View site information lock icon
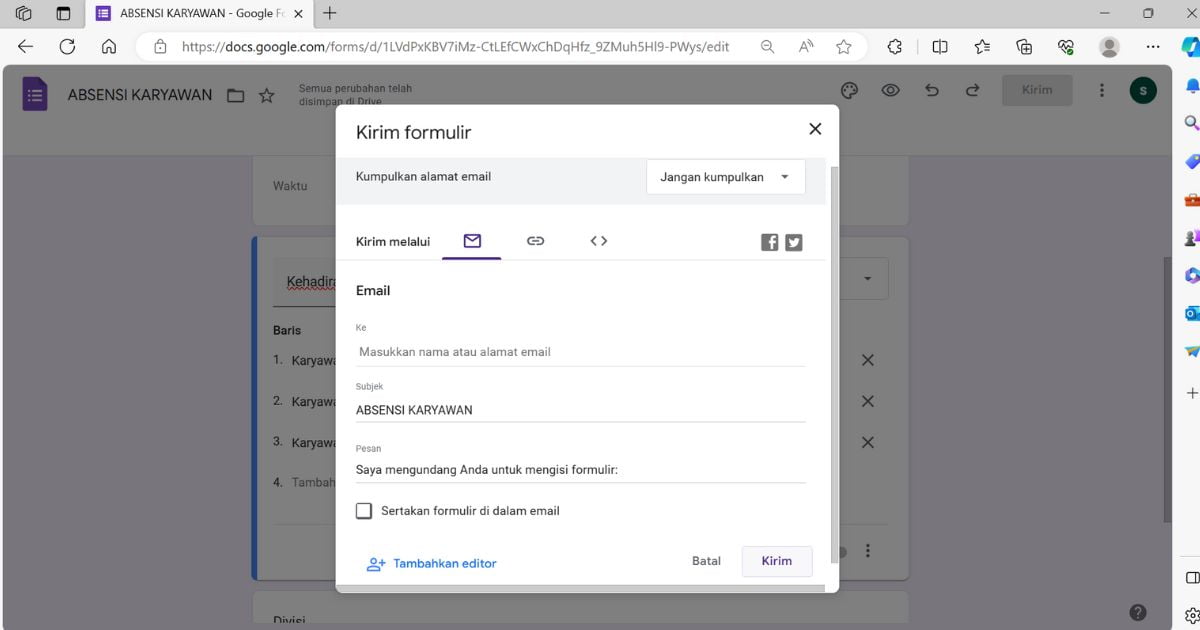This screenshot has height=630, width=1200. (x=159, y=46)
